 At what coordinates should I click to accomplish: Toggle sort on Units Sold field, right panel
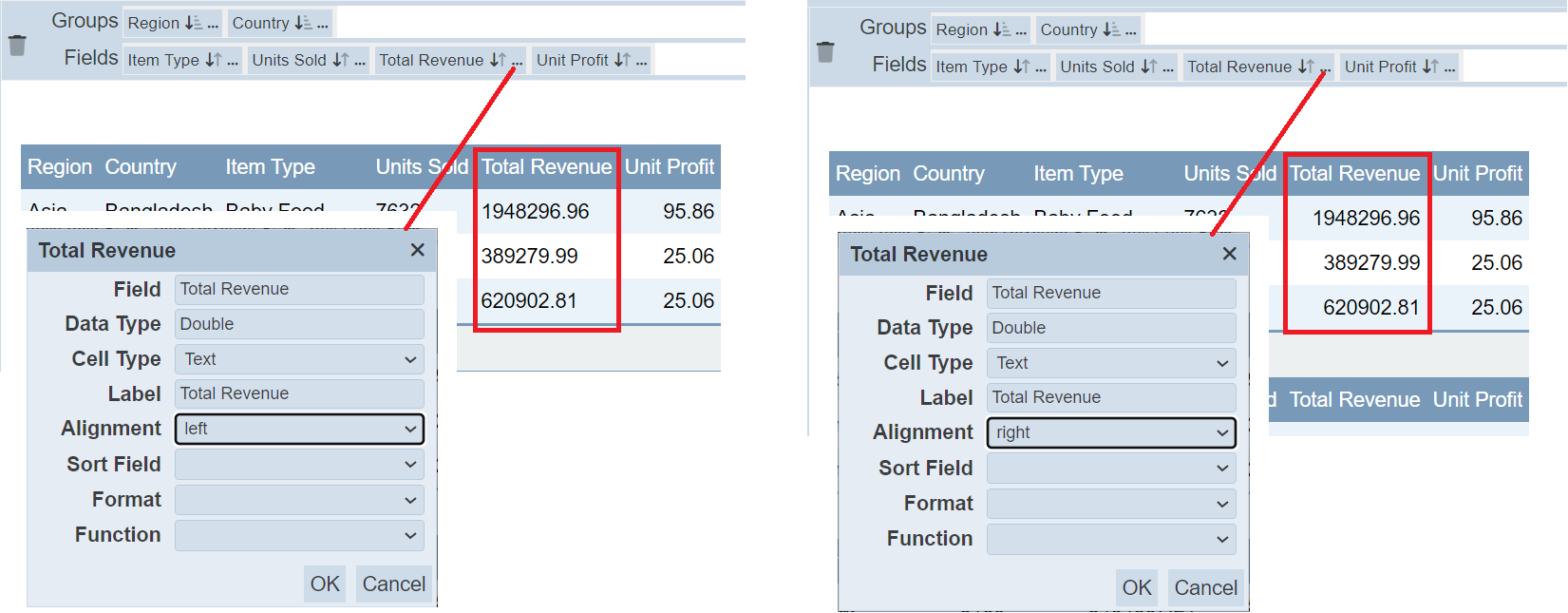[1148, 67]
